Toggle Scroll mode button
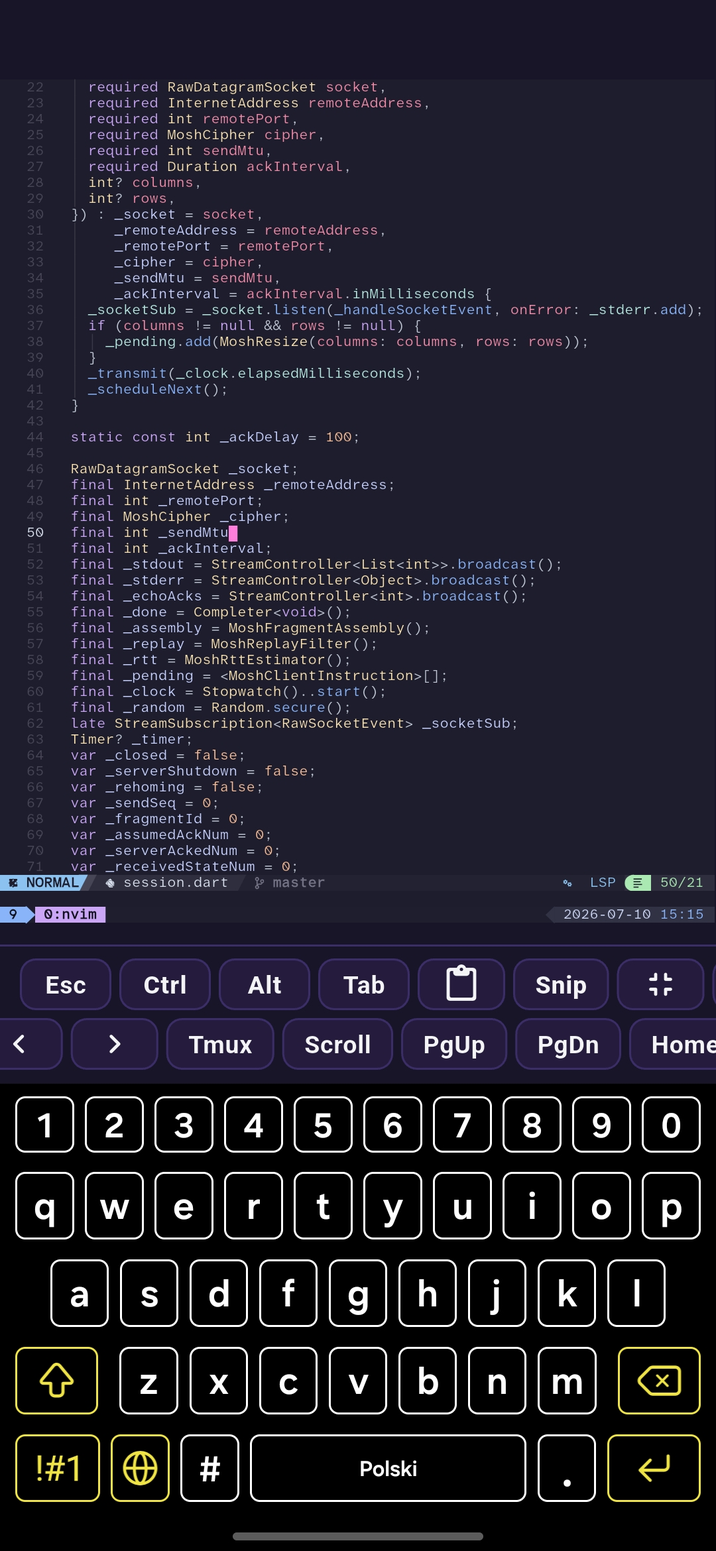The image size is (716, 1551). click(x=337, y=1044)
